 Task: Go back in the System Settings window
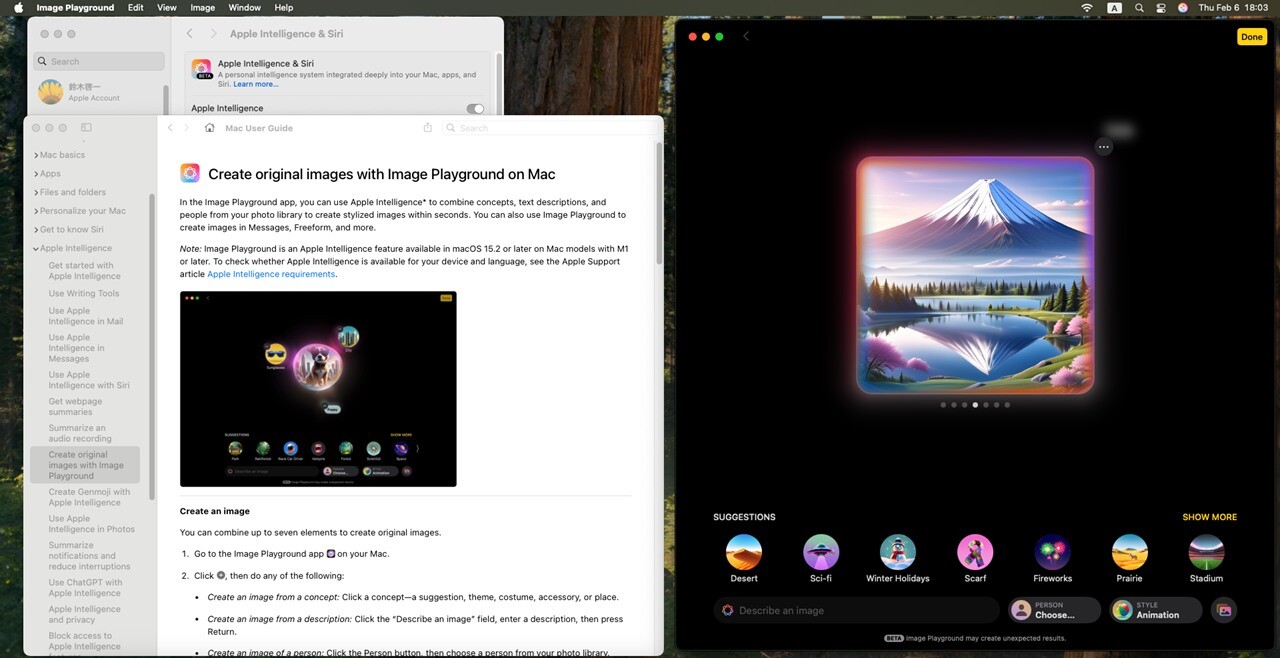click(x=190, y=34)
